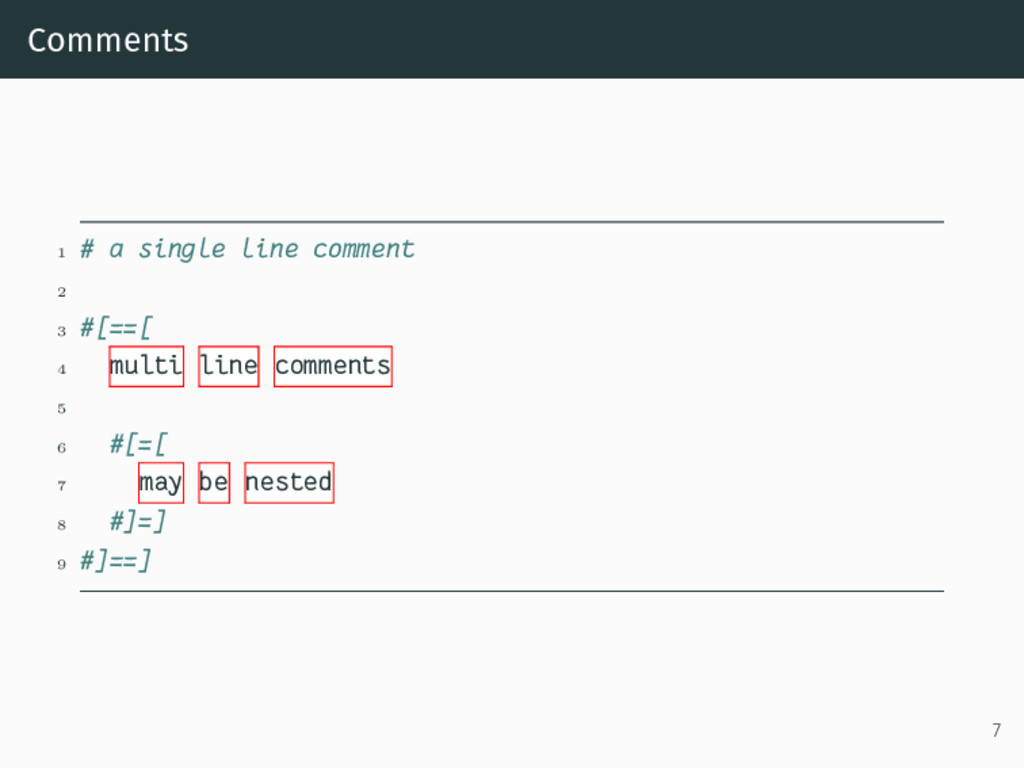Select the boxed word 'nested'
The height and width of the screenshot is (768, 1024).
click(x=289, y=483)
